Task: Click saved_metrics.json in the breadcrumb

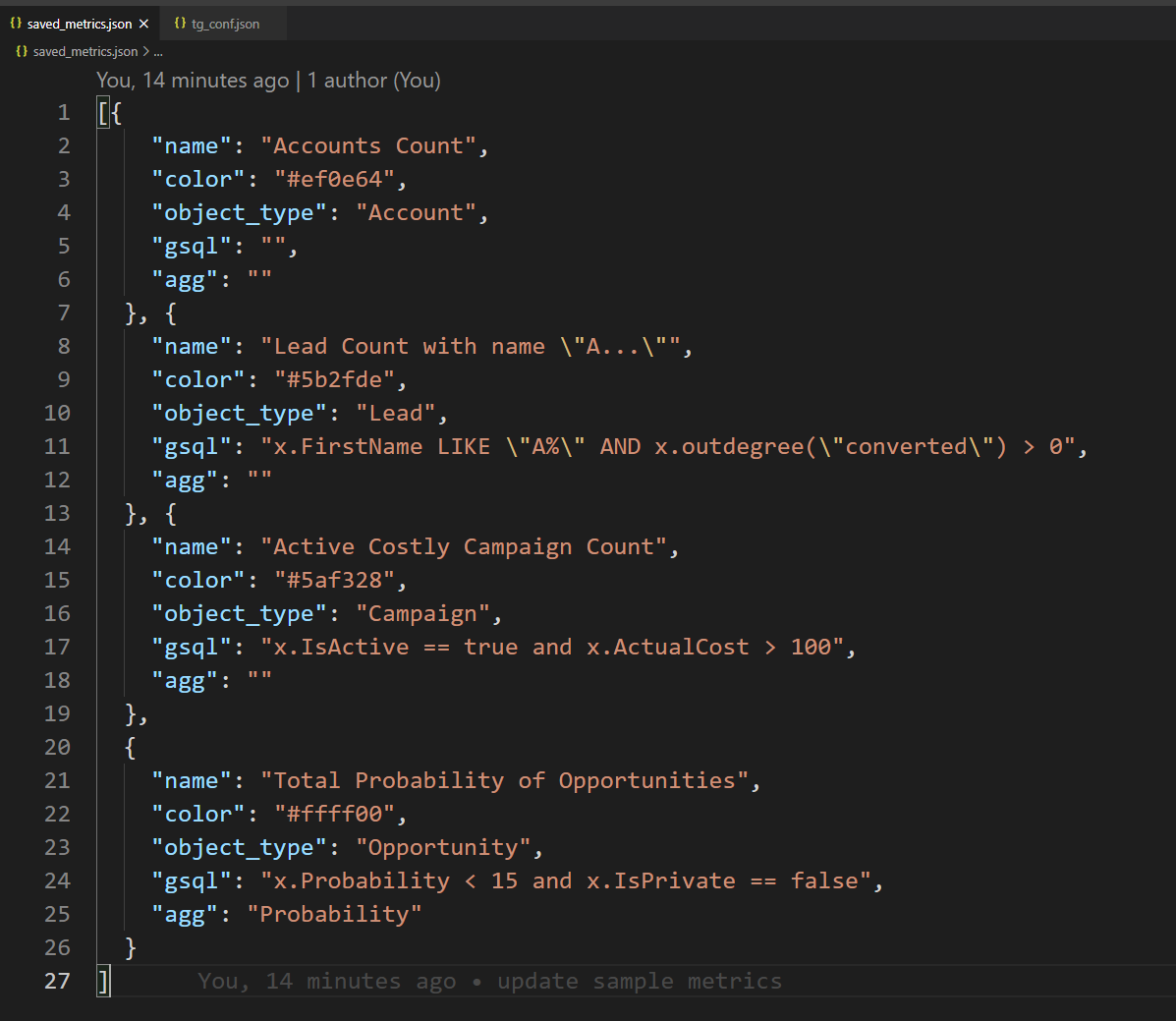Action: coord(85,52)
